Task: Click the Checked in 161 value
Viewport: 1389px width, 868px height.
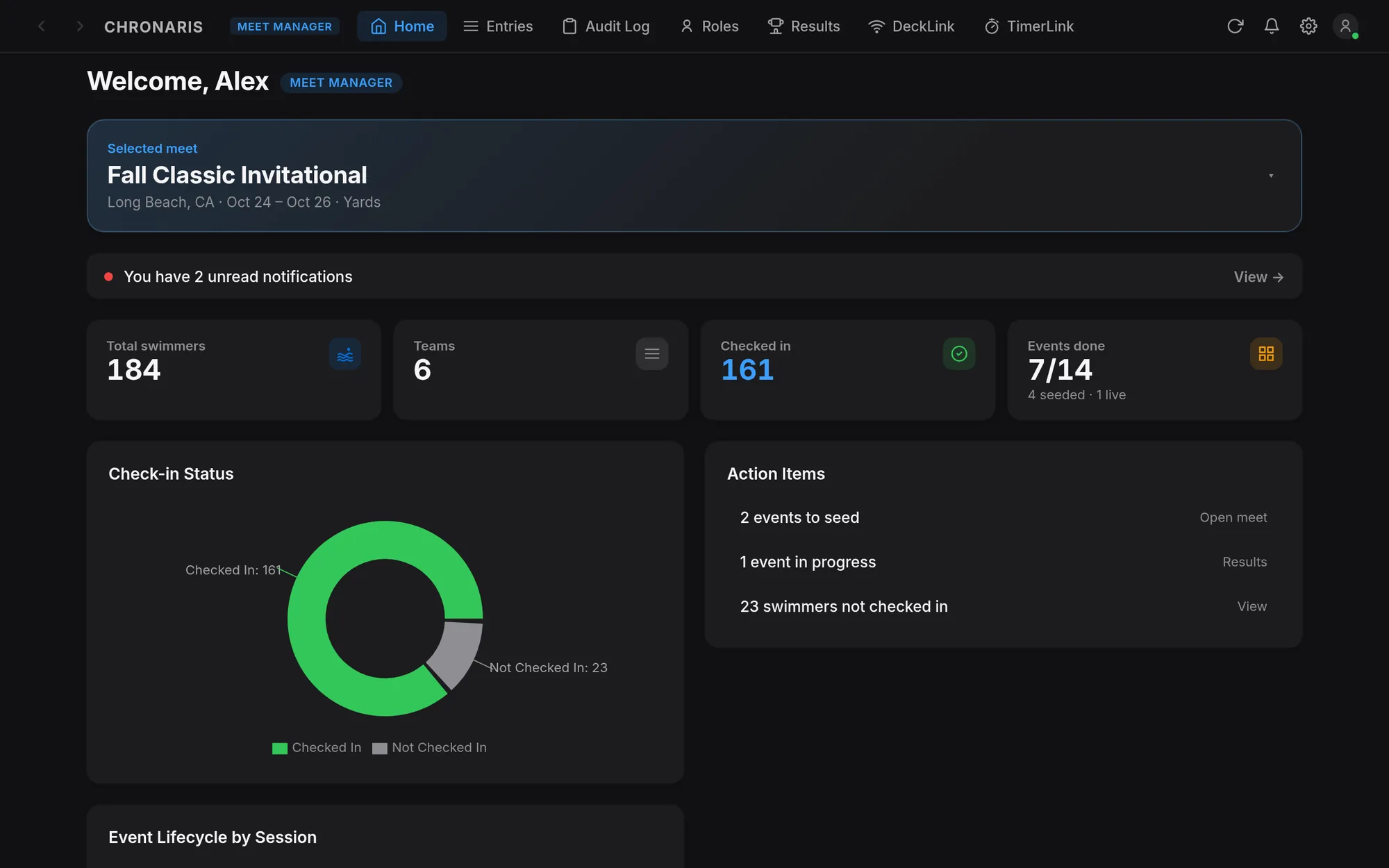Action: coord(747,370)
